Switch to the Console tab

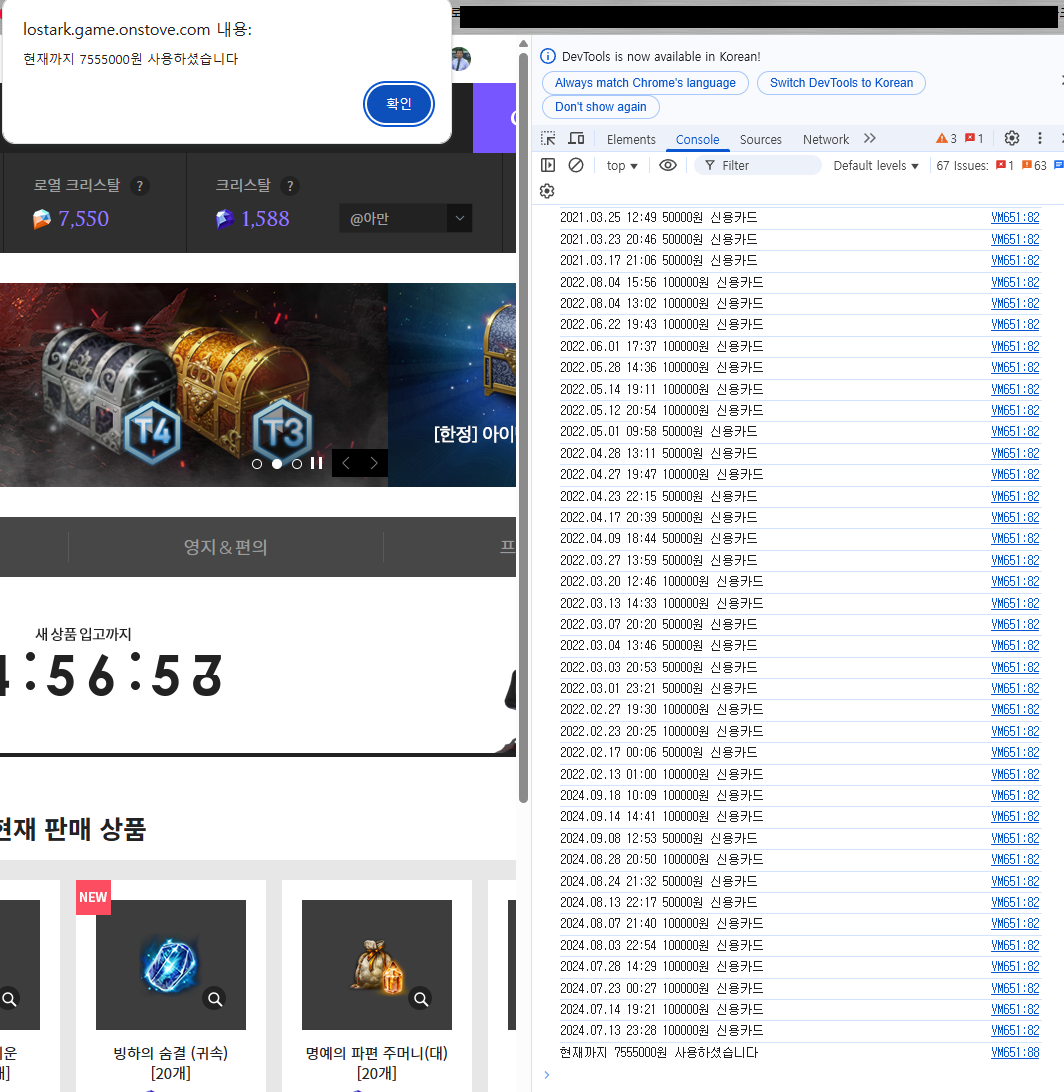click(x=698, y=139)
